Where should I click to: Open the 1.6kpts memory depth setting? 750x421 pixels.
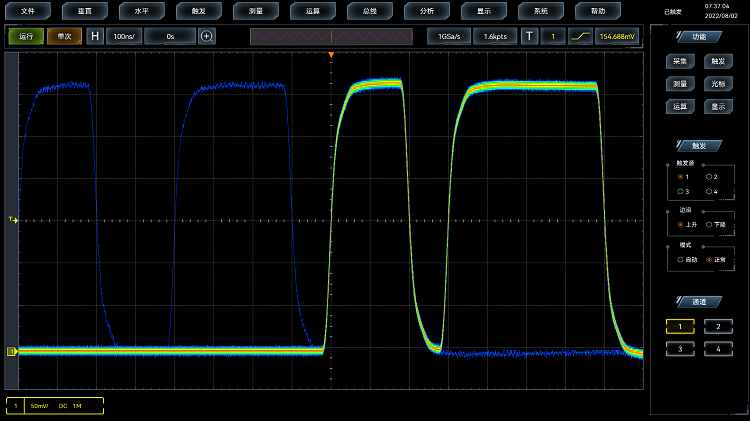pyautogui.click(x=495, y=36)
